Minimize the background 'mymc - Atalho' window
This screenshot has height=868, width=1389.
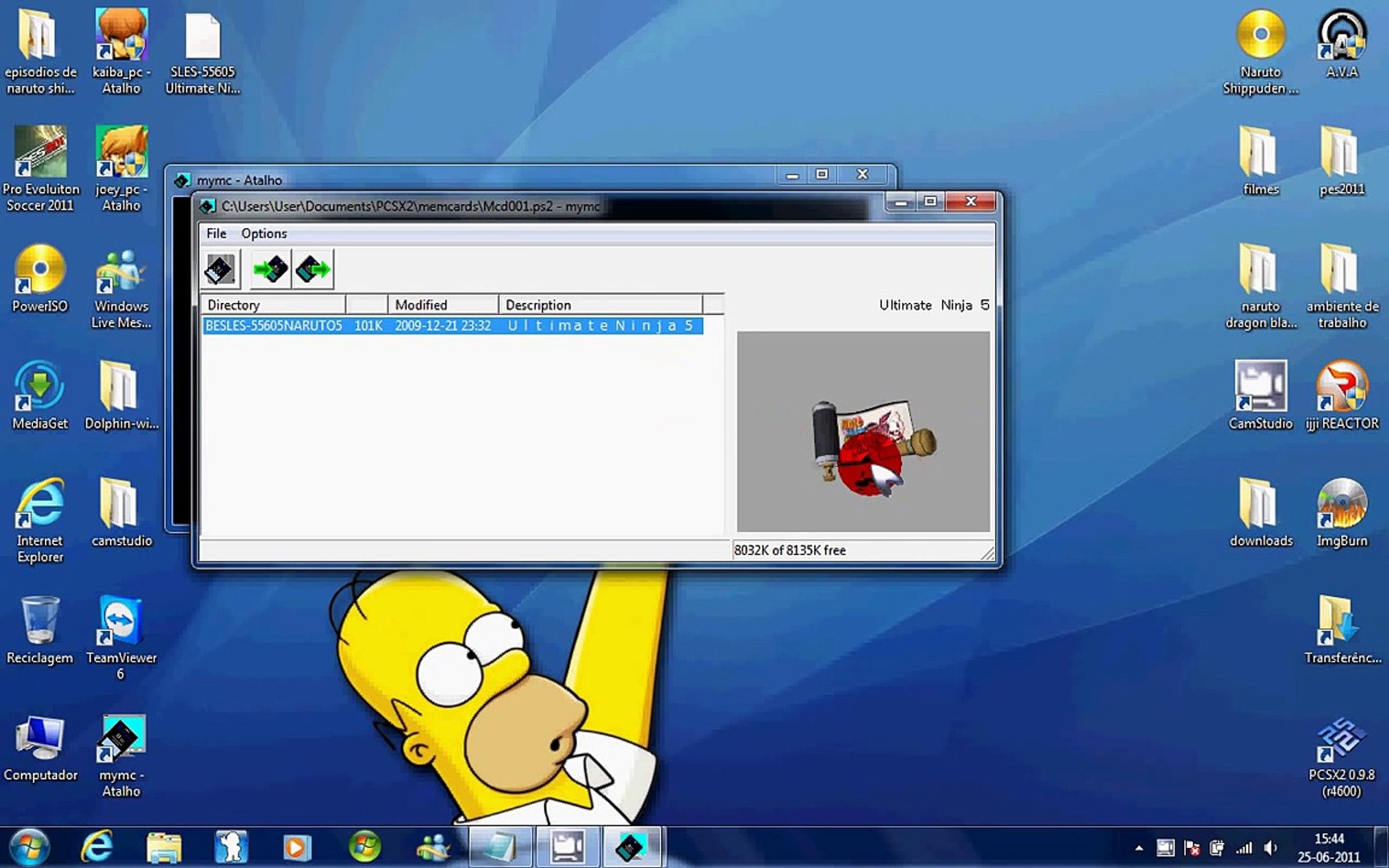[793, 175]
